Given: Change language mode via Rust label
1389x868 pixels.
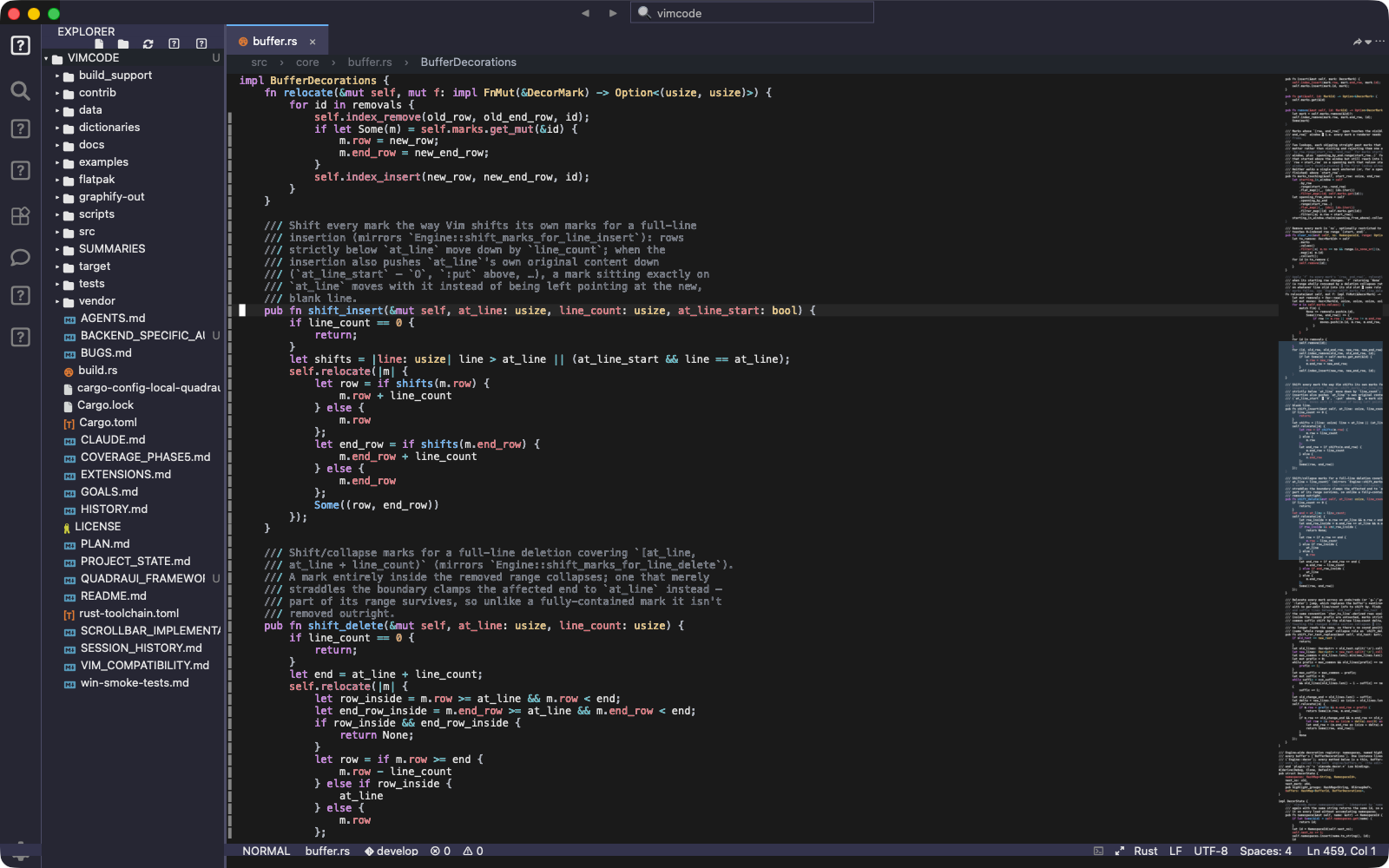Looking at the screenshot, I should (x=1145, y=851).
